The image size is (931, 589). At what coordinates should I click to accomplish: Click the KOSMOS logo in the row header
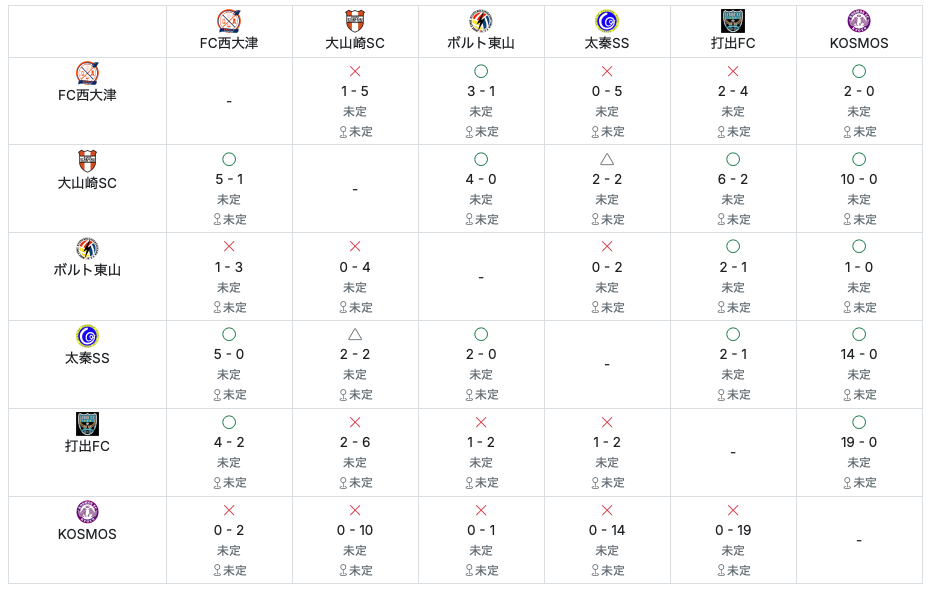(87, 512)
